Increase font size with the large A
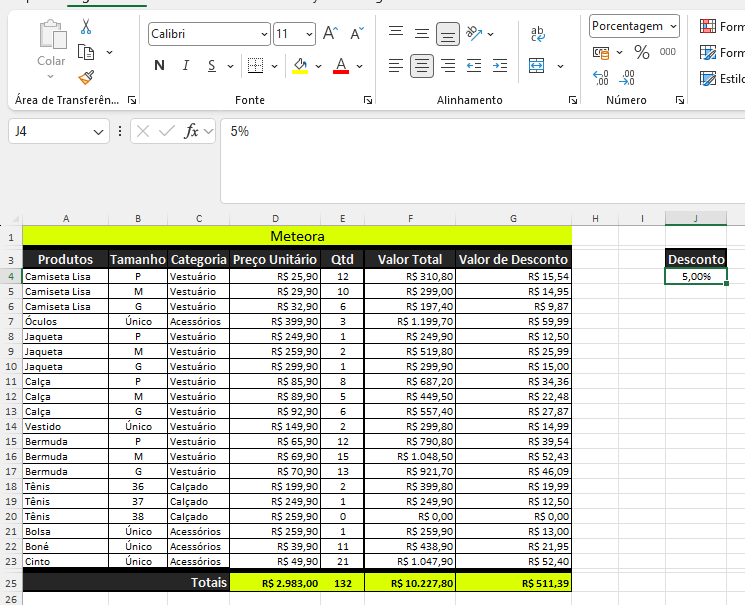Image resolution: width=745 pixels, height=605 pixels. tap(331, 34)
